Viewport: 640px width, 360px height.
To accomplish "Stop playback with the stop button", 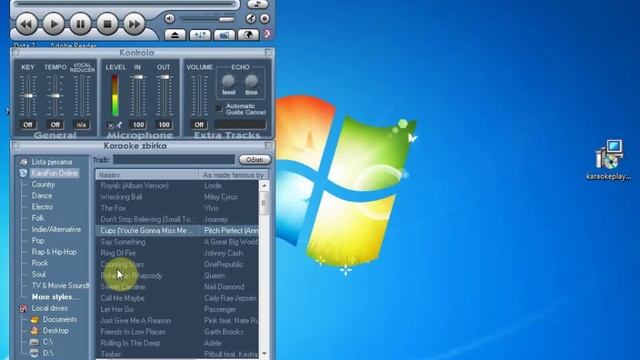I will click(107, 24).
